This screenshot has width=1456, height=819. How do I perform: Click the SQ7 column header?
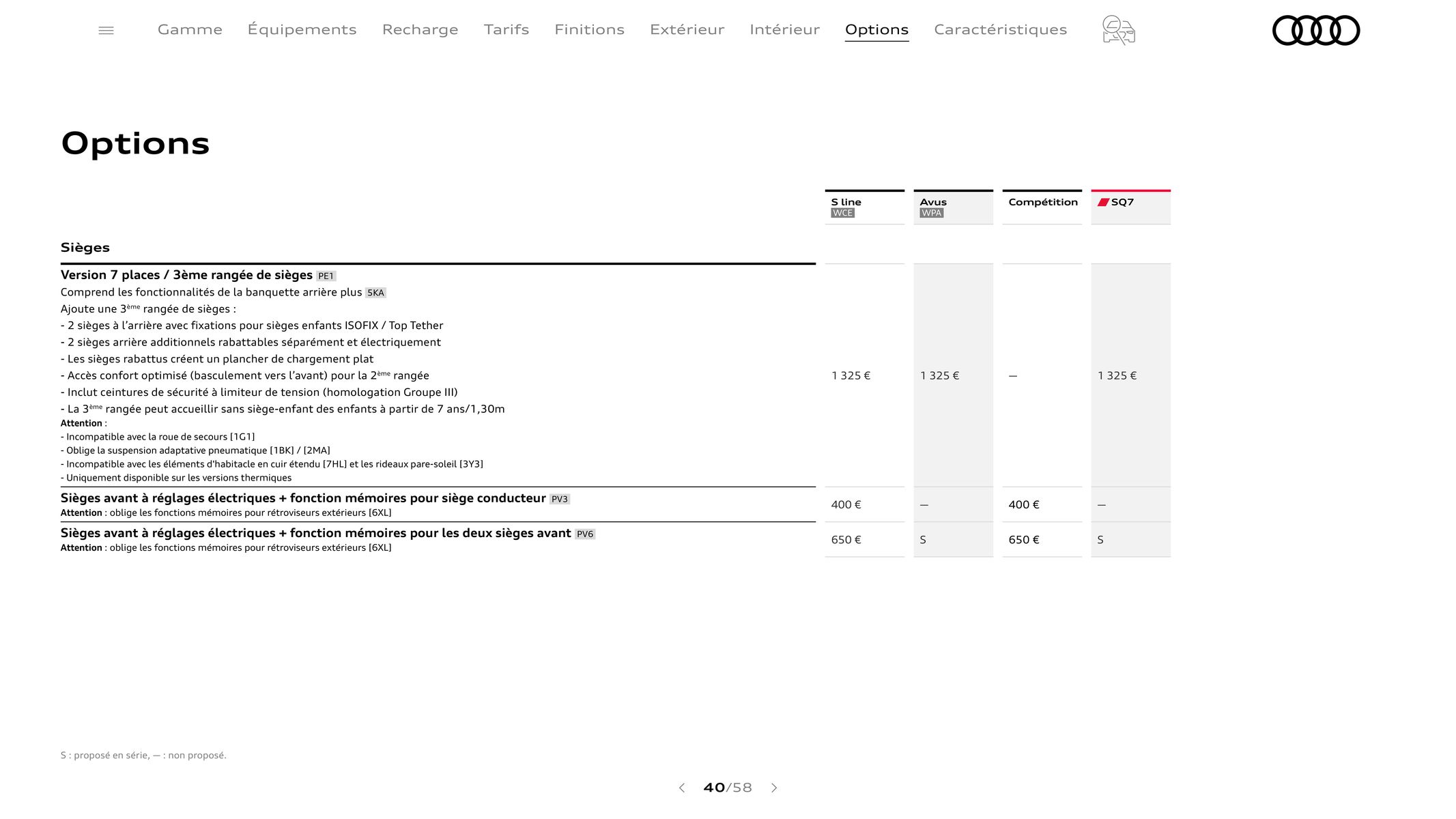click(1130, 207)
